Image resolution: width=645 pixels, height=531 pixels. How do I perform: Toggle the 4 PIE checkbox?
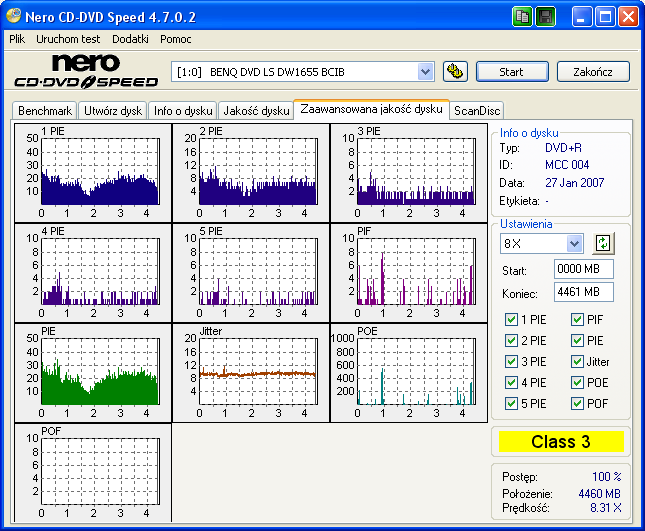(511, 383)
